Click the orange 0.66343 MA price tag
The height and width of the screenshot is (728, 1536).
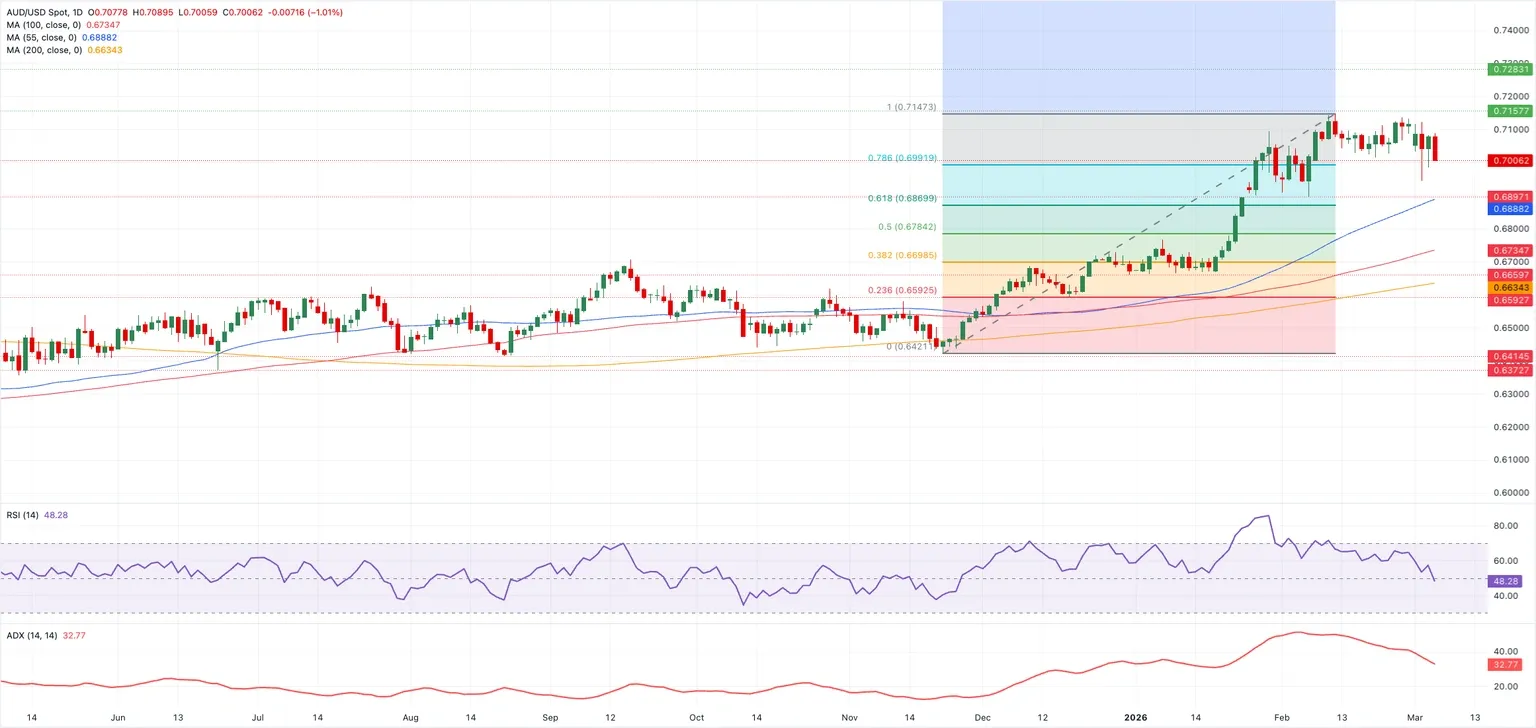(x=1511, y=287)
